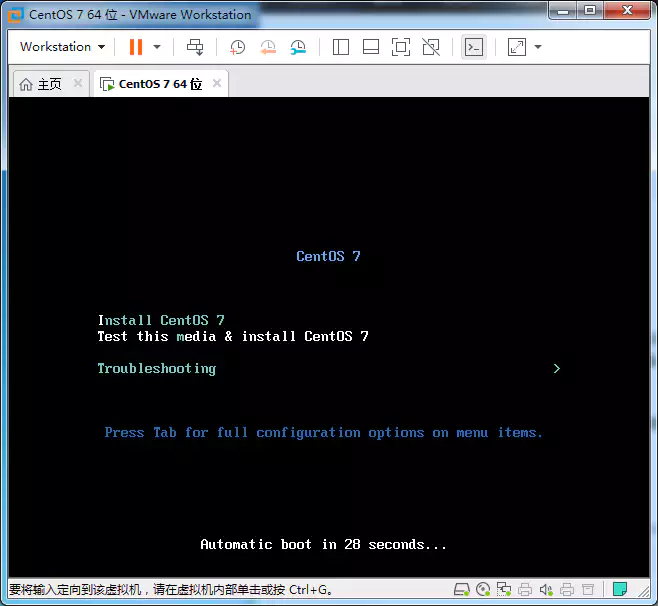The height and width of the screenshot is (606, 658).
Task: Toggle the thumbnail bar view
Action: (371, 47)
